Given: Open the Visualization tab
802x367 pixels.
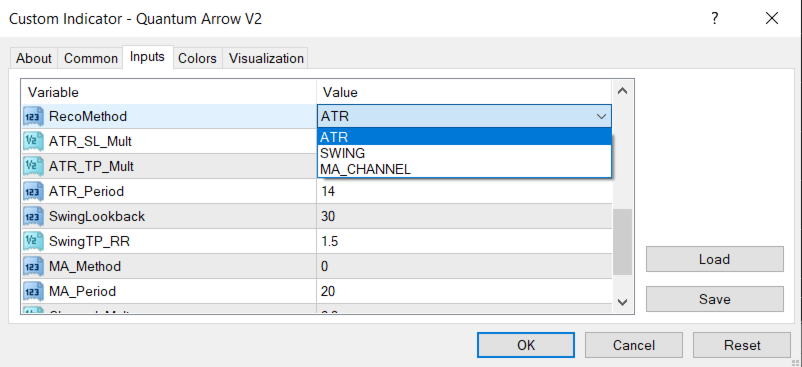Looking at the screenshot, I should click(266, 58).
